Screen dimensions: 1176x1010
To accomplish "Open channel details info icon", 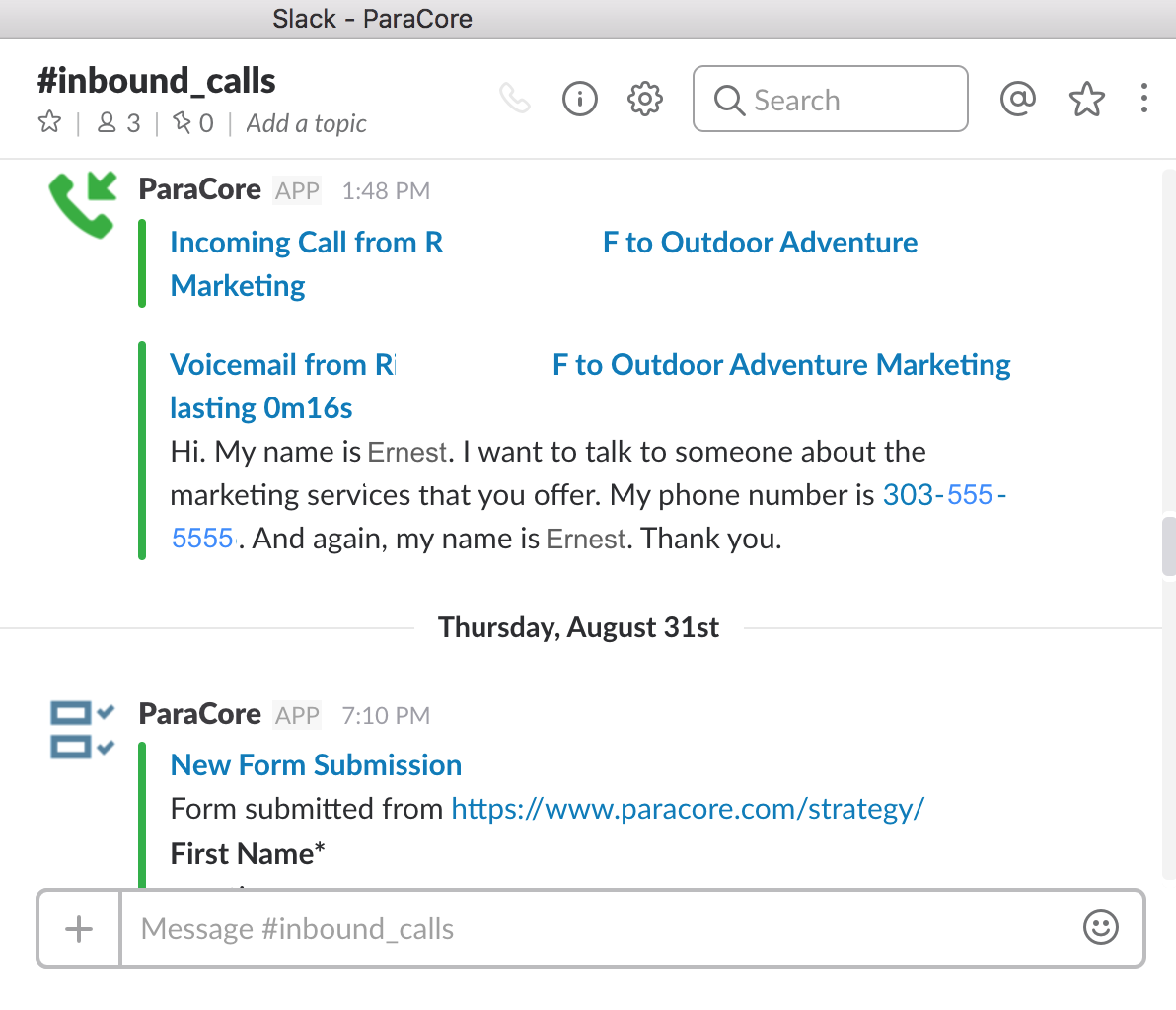I will [580, 99].
